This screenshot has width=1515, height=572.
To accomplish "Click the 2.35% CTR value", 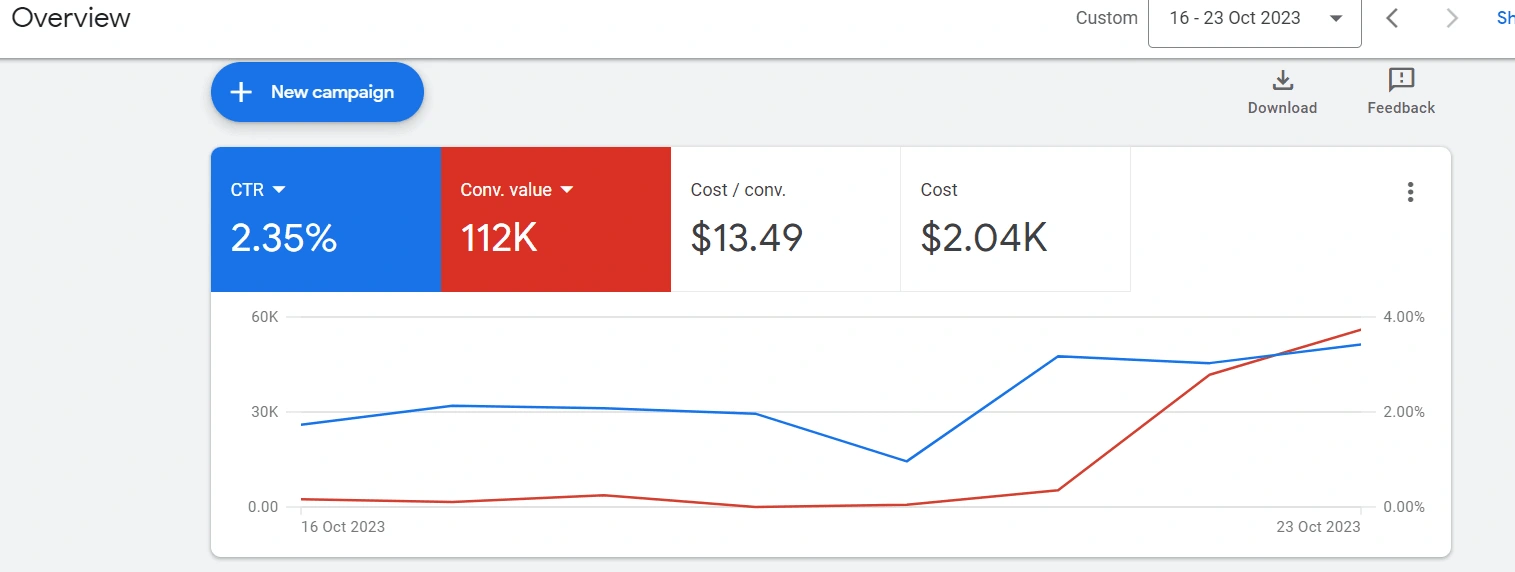I will pos(284,238).
